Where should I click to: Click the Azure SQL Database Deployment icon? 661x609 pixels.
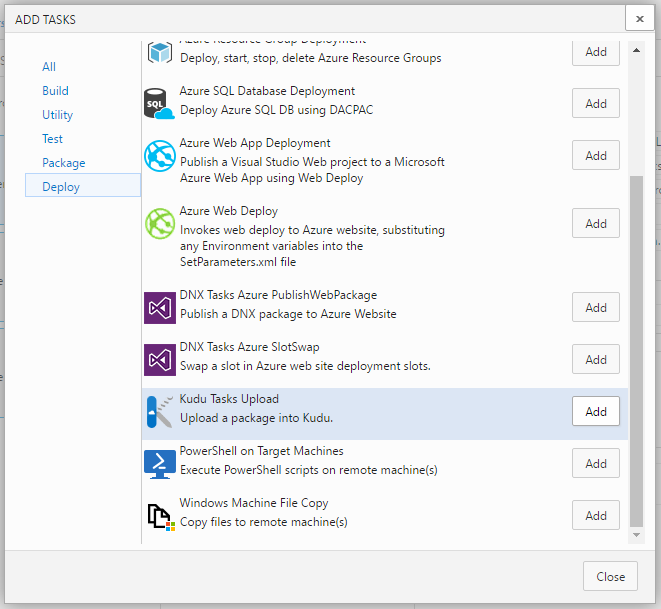159,104
